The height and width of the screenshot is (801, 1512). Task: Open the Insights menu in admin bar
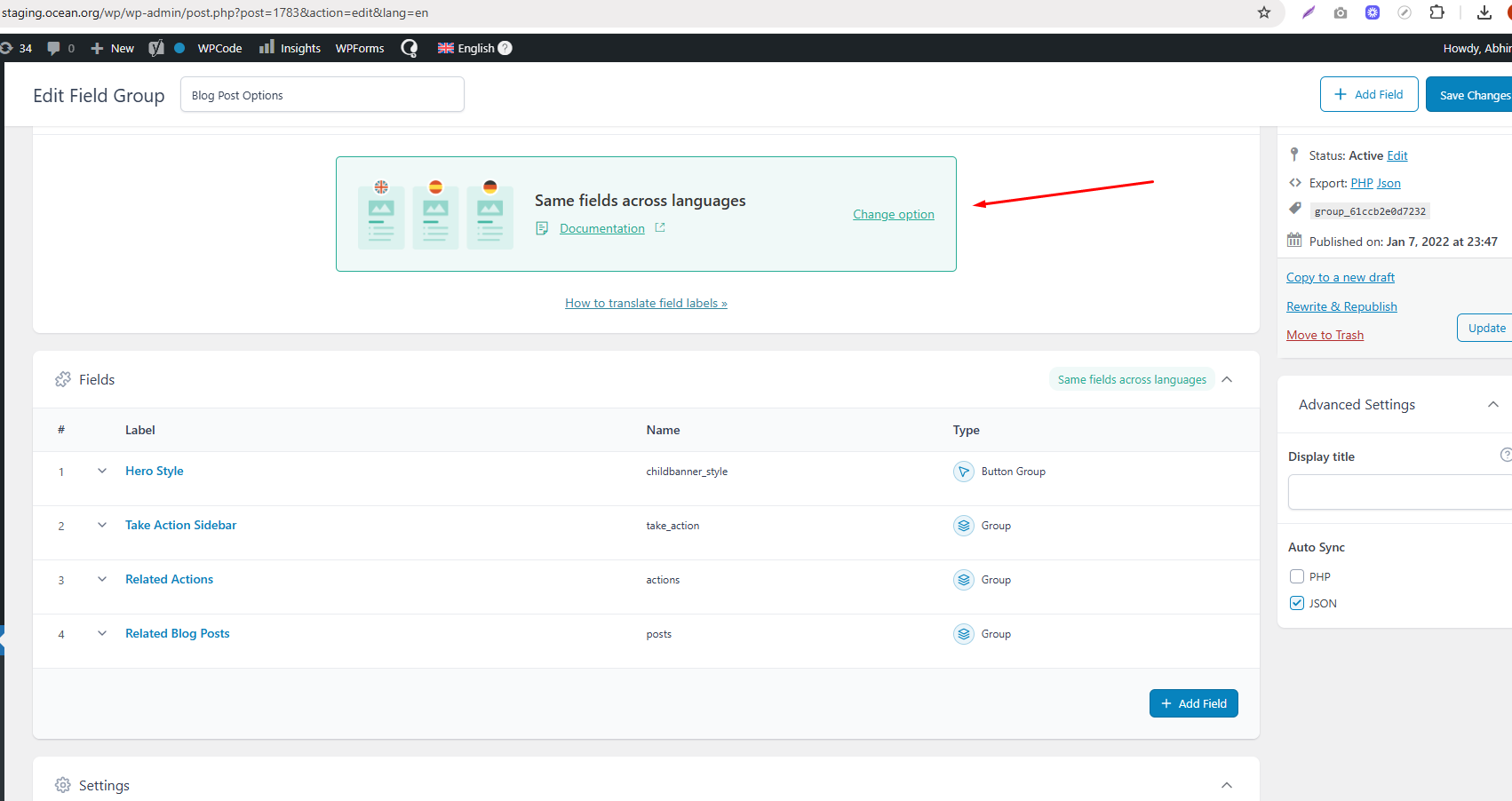pos(290,48)
